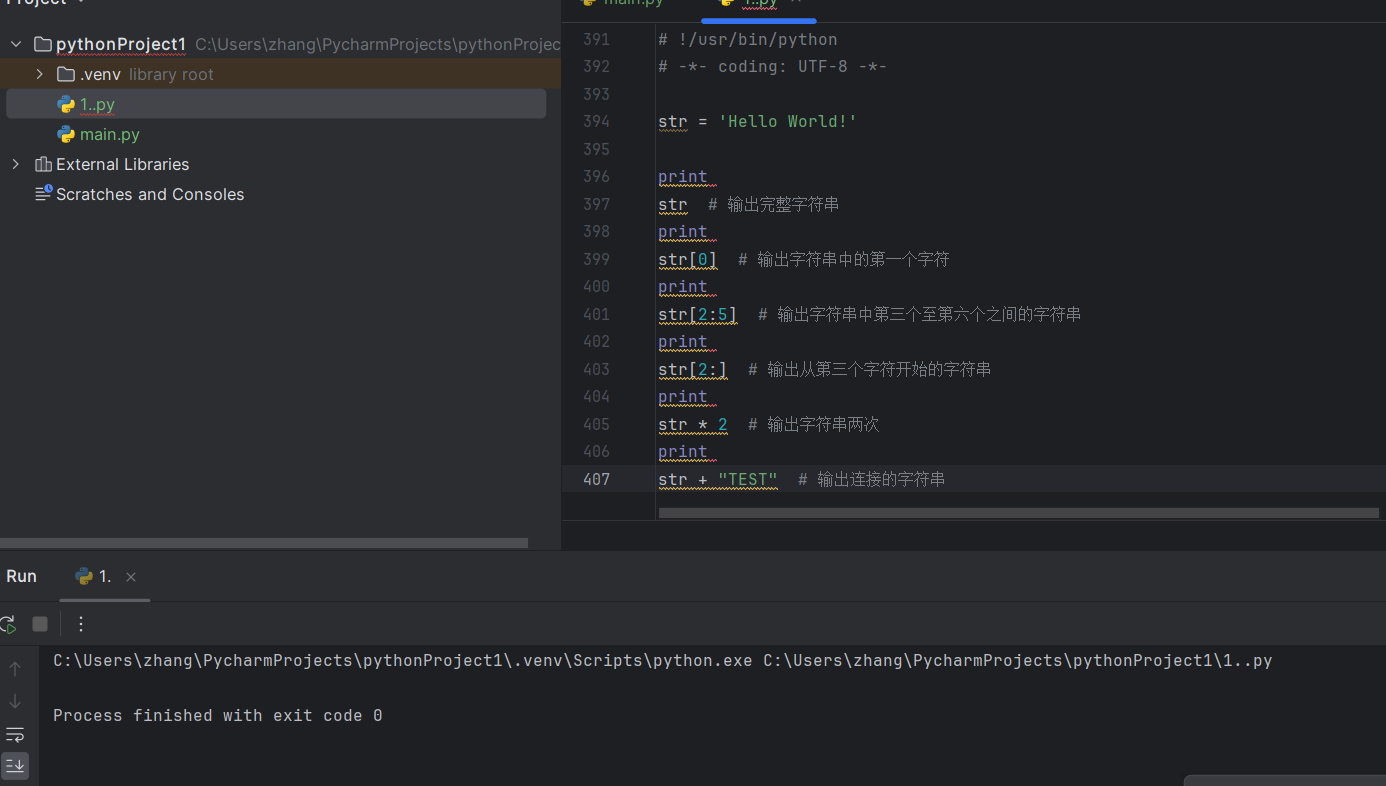Click the 'str * 2' expression
1386x786 pixels.
click(693, 424)
